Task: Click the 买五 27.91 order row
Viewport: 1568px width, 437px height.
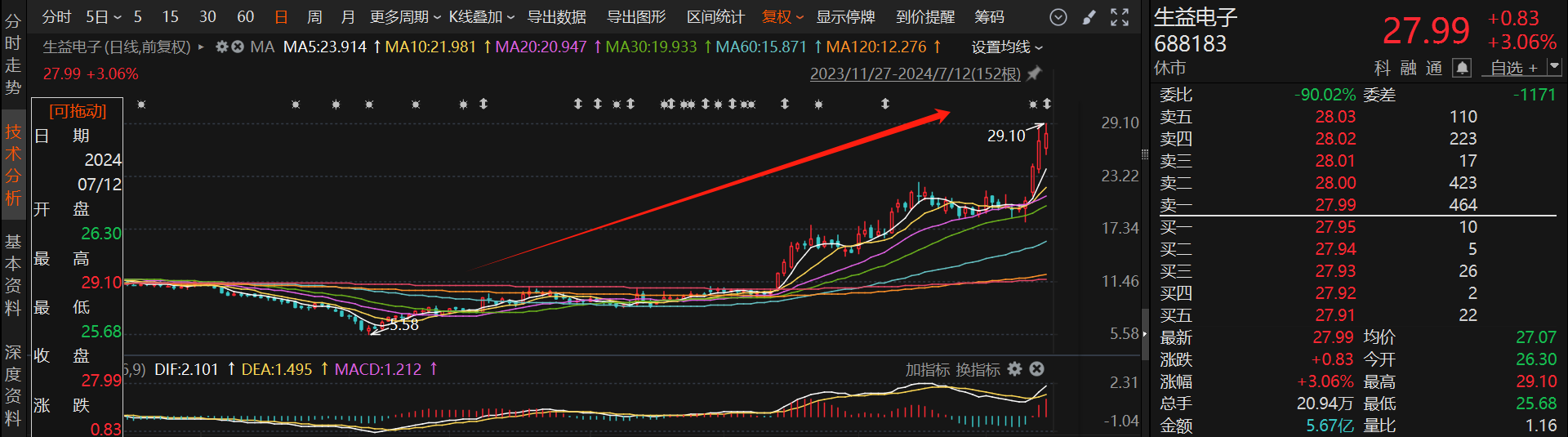Action: 1357,315
